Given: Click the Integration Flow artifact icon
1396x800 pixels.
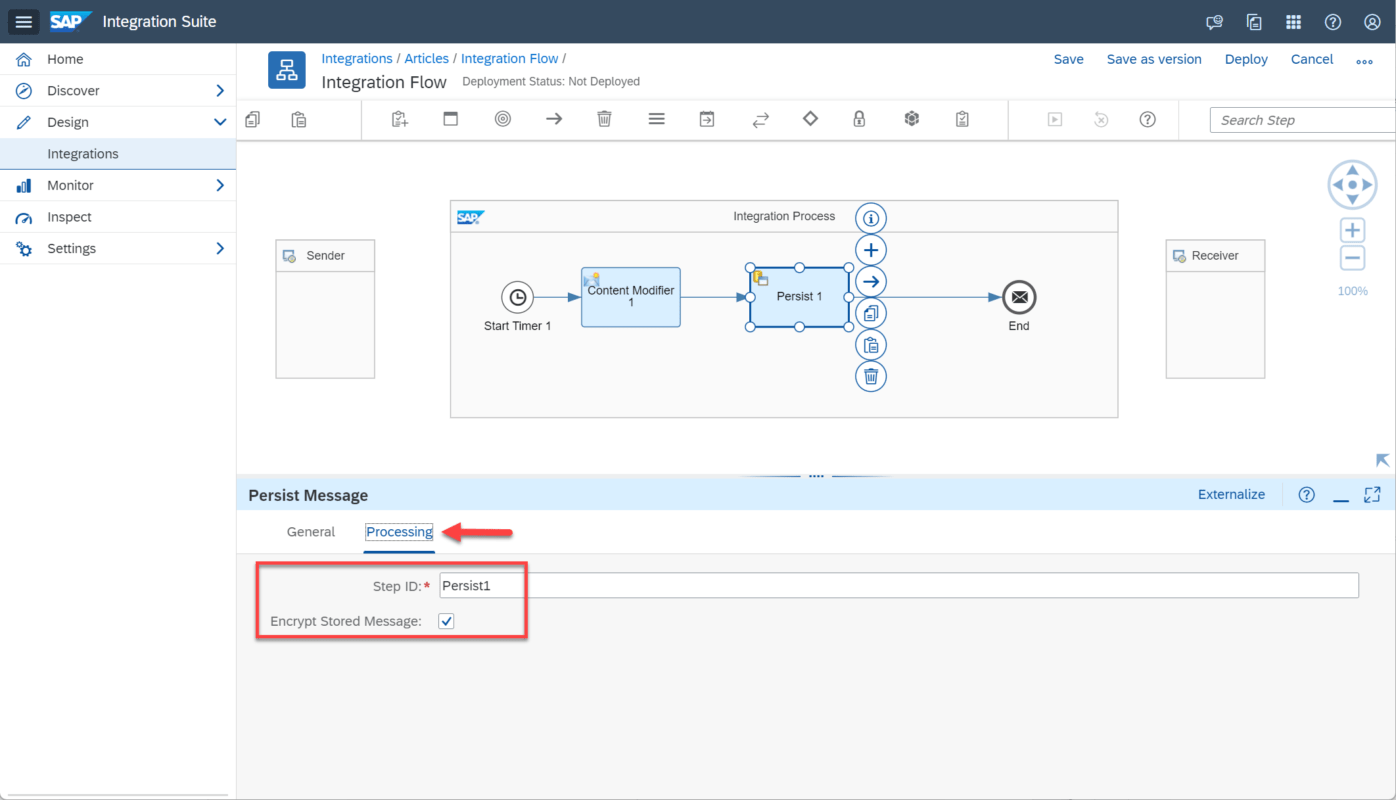Looking at the screenshot, I should coord(287,70).
